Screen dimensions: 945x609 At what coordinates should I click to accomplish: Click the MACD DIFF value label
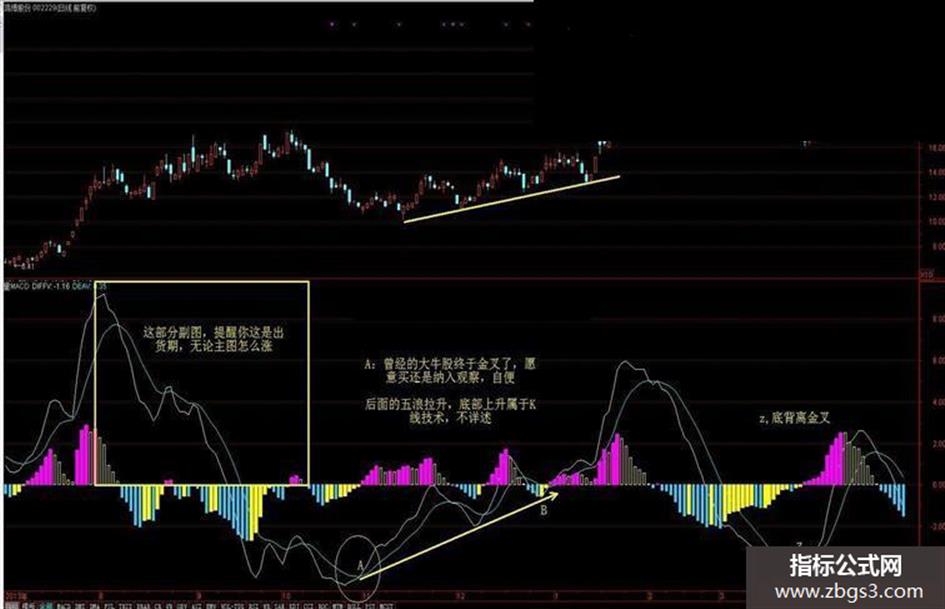[51, 286]
